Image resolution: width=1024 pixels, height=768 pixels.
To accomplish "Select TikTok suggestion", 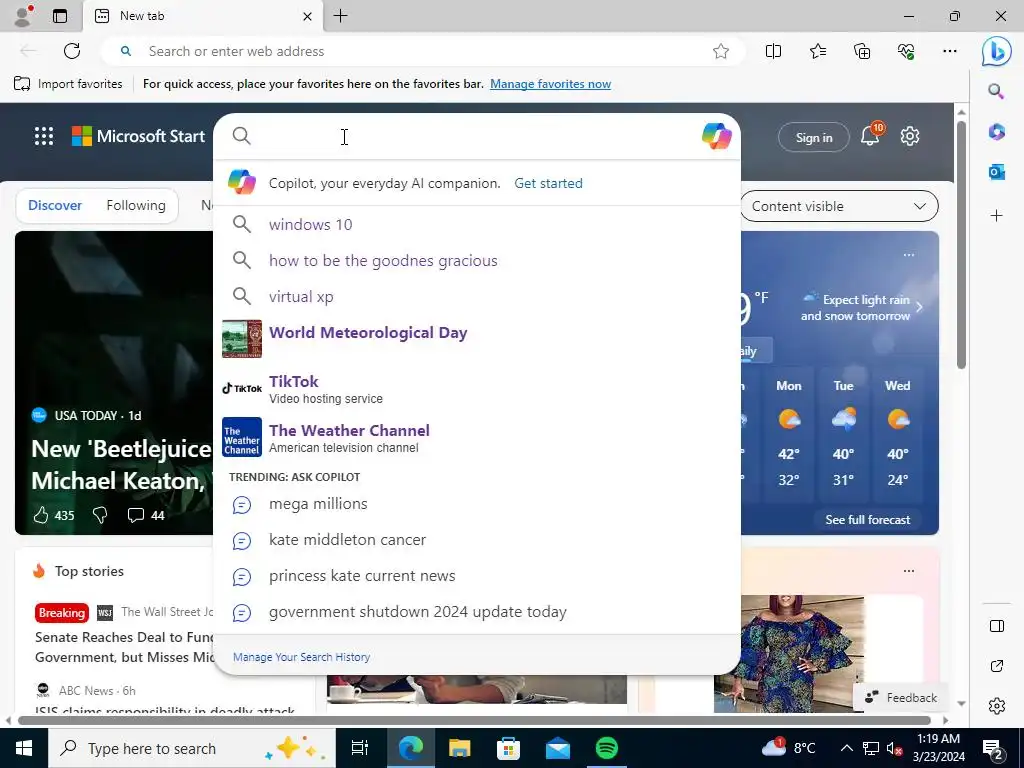I will [477, 389].
